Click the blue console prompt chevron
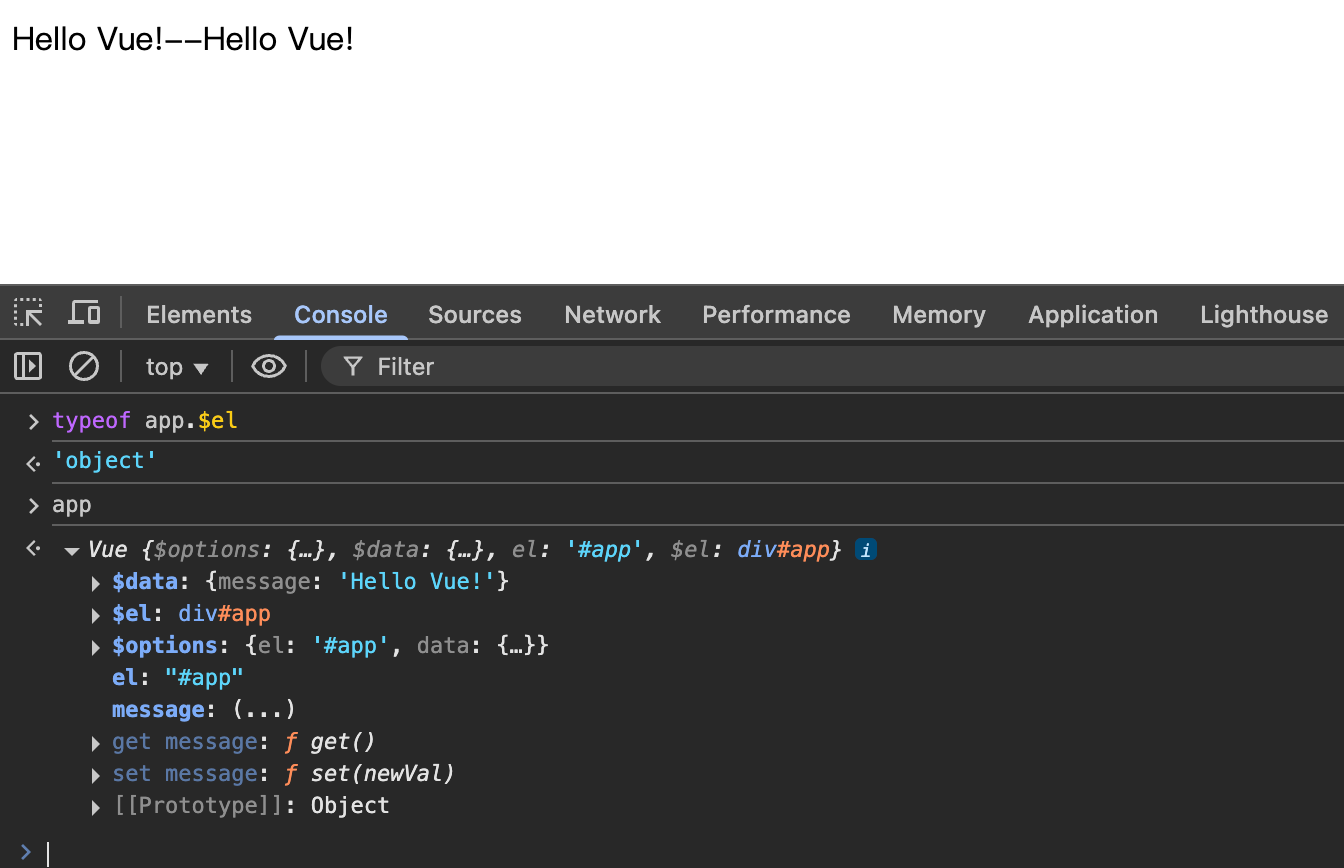The height and width of the screenshot is (868, 1344). click(26, 853)
